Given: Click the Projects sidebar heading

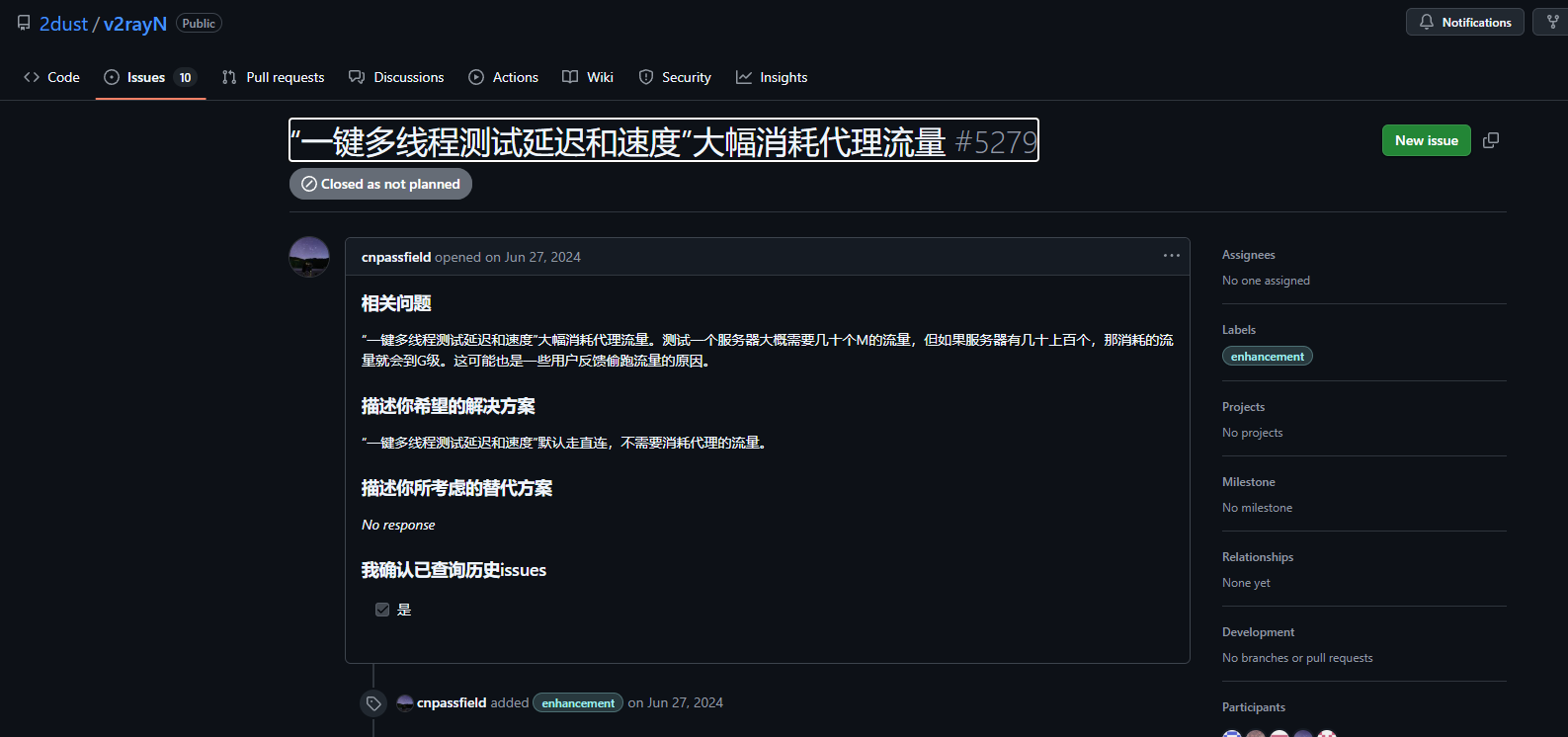Looking at the screenshot, I should 1243,407.
